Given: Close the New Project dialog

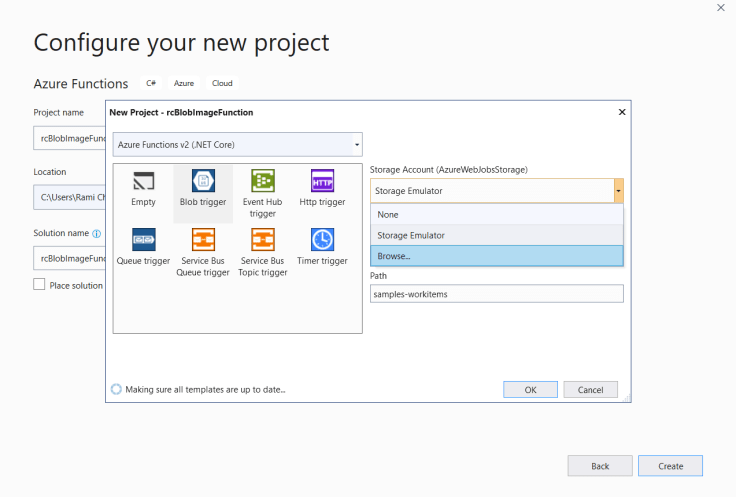Looking at the screenshot, I should 621,112.
